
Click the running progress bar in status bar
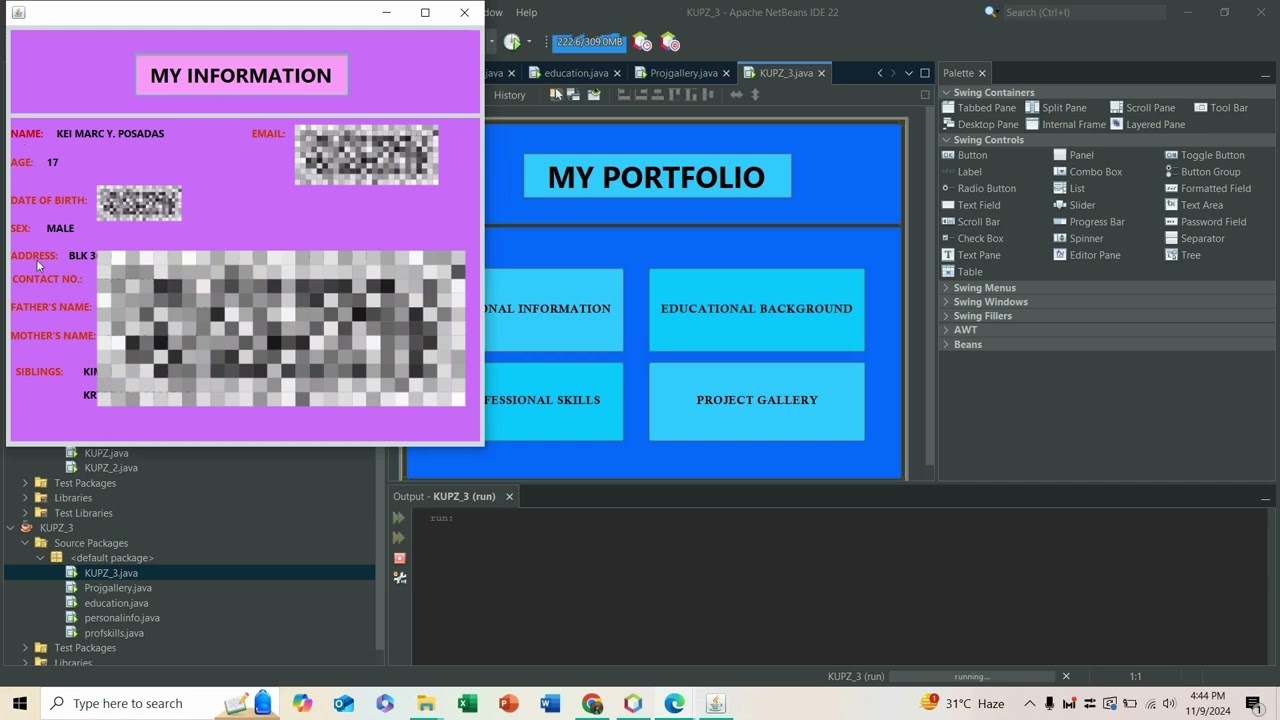(x=972, y=677)
